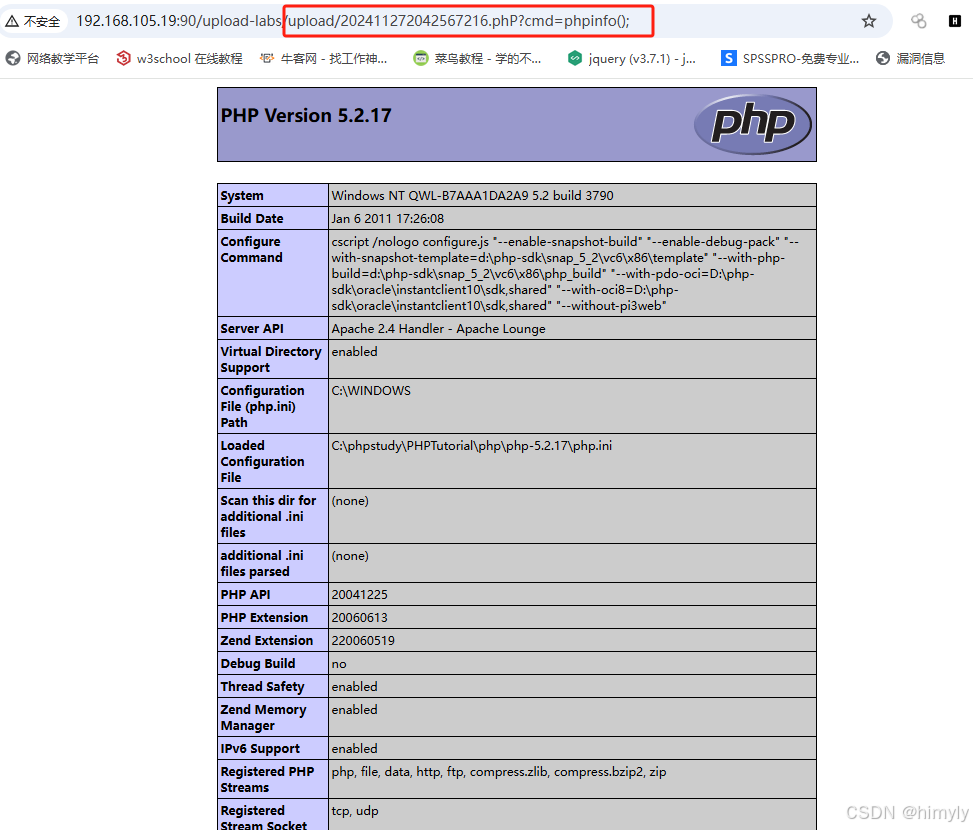Click the Server API label
Image resolution: width=973 pixels, height=830 pixels.
pos(252,328)
